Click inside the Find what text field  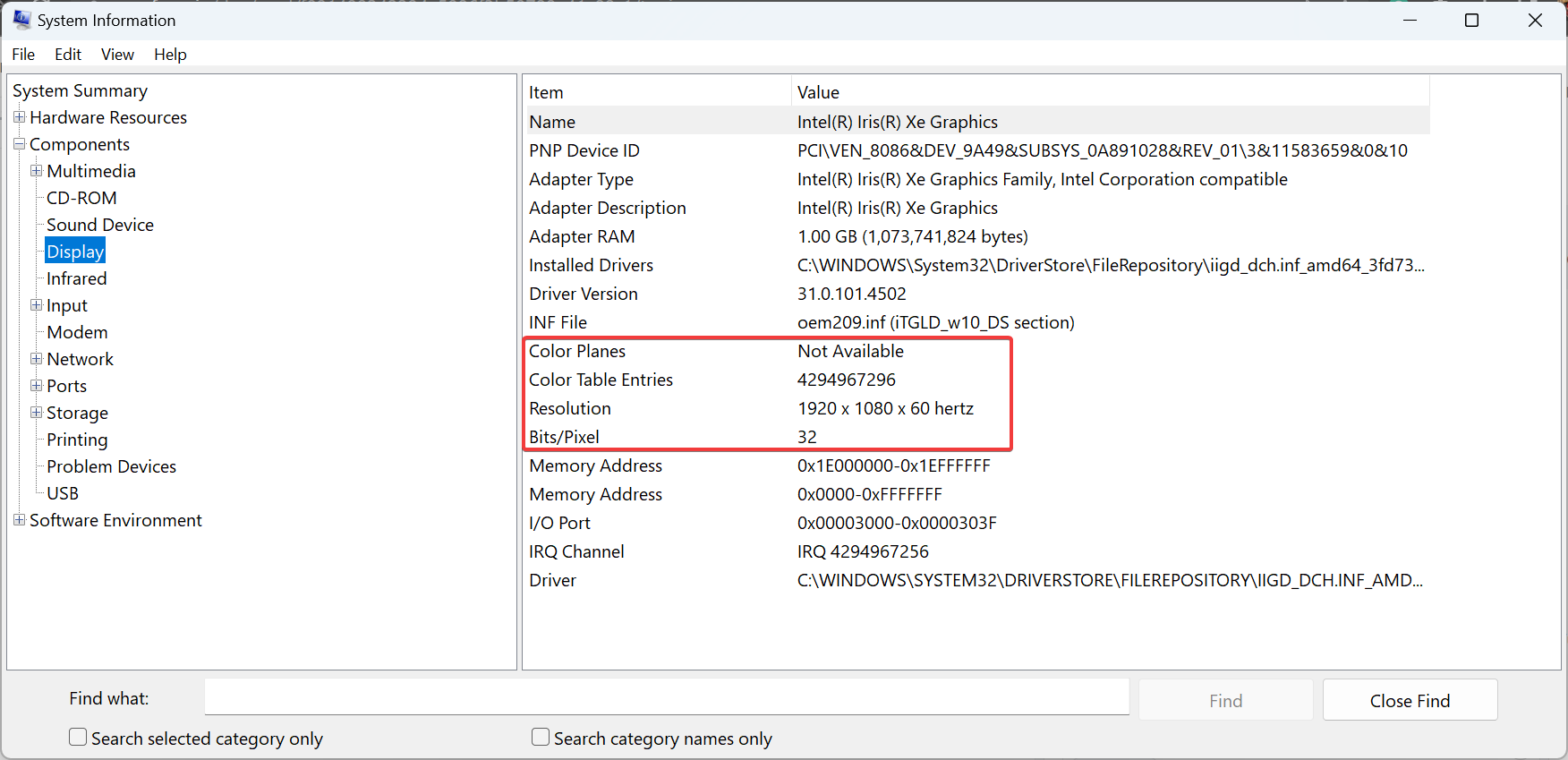[x=666, y=697]
